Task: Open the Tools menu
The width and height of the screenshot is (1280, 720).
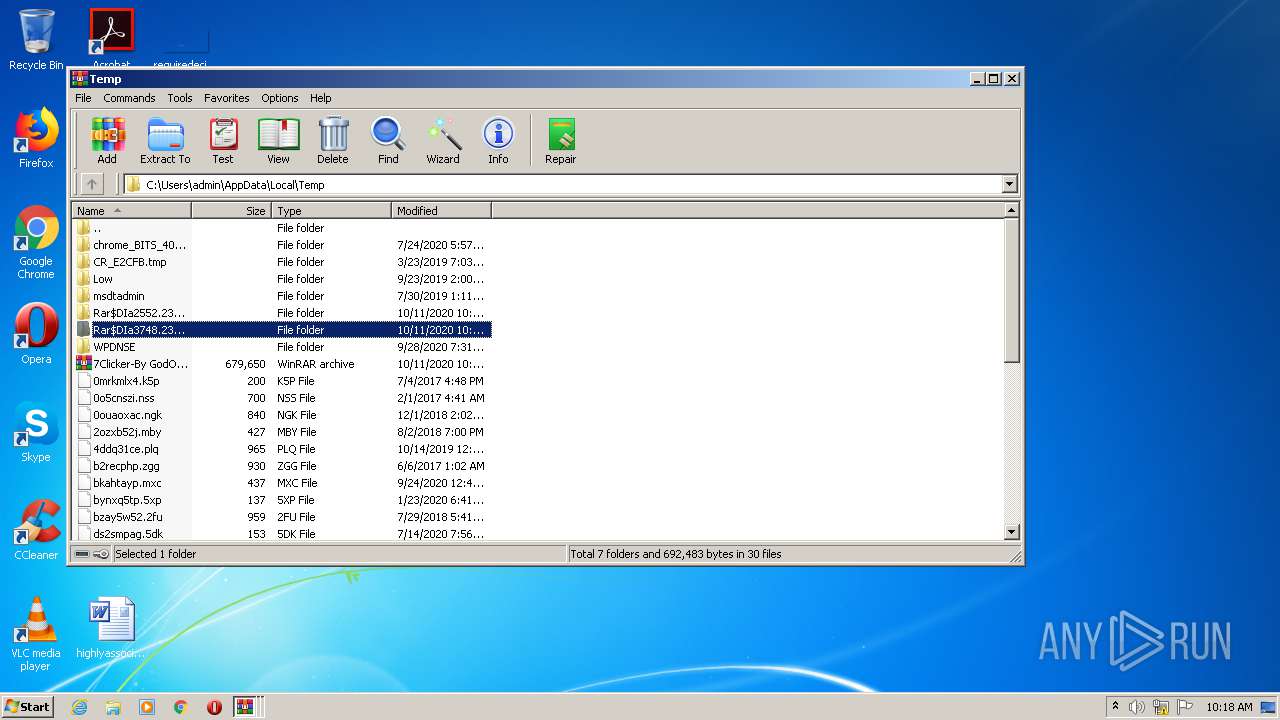Action: [180, 98]
